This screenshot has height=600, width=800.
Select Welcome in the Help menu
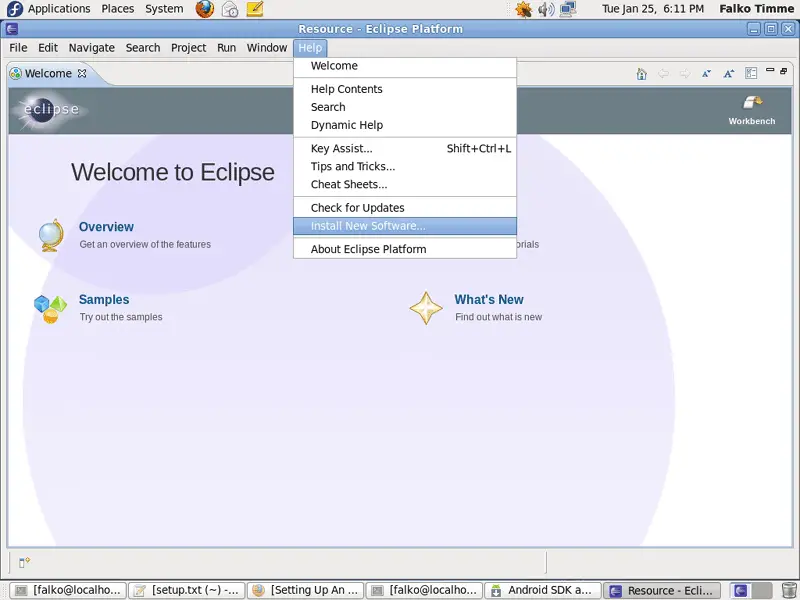(x=405, y=66)
